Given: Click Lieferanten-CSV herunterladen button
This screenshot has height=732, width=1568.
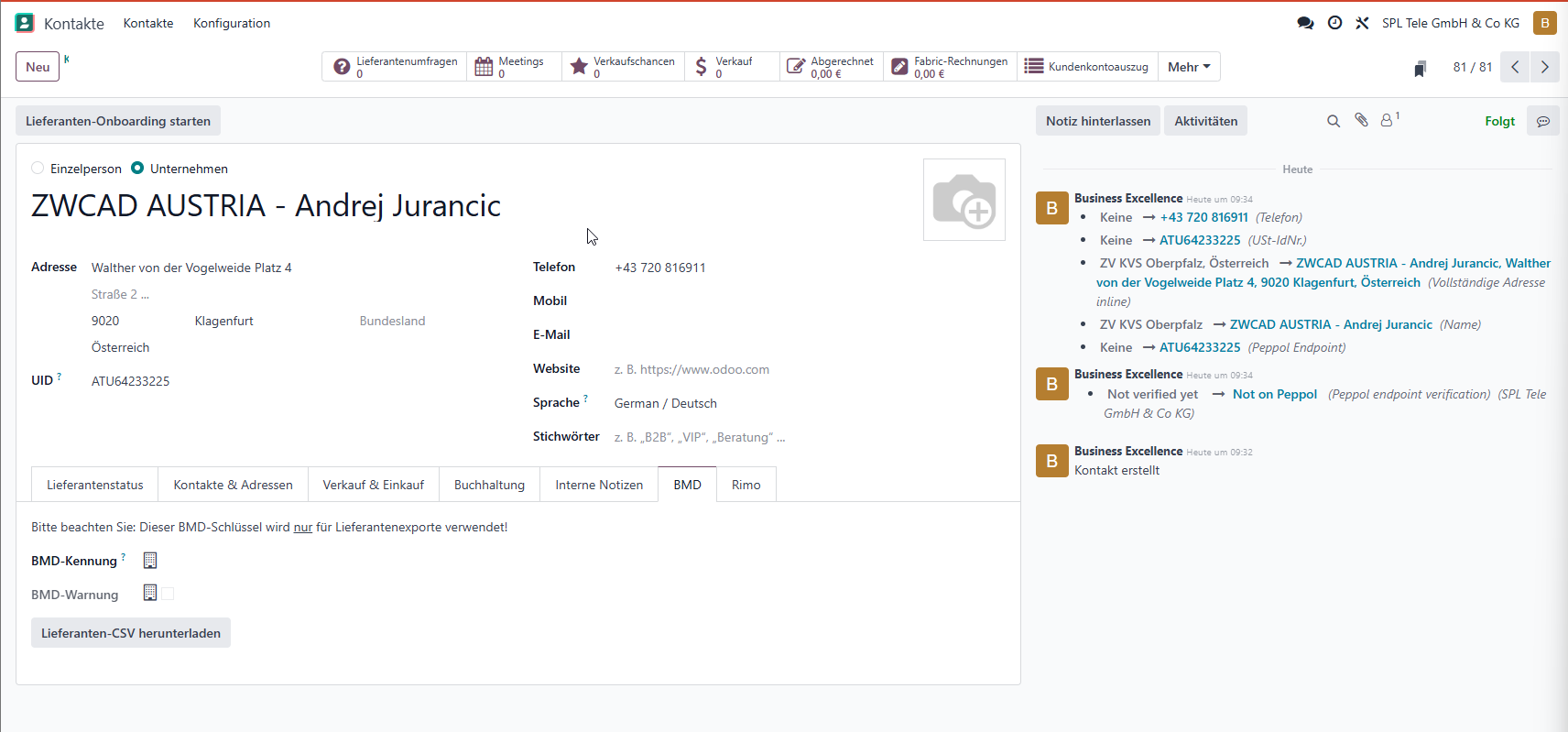Looking at the screenshot, I should (x=131, y=633).
